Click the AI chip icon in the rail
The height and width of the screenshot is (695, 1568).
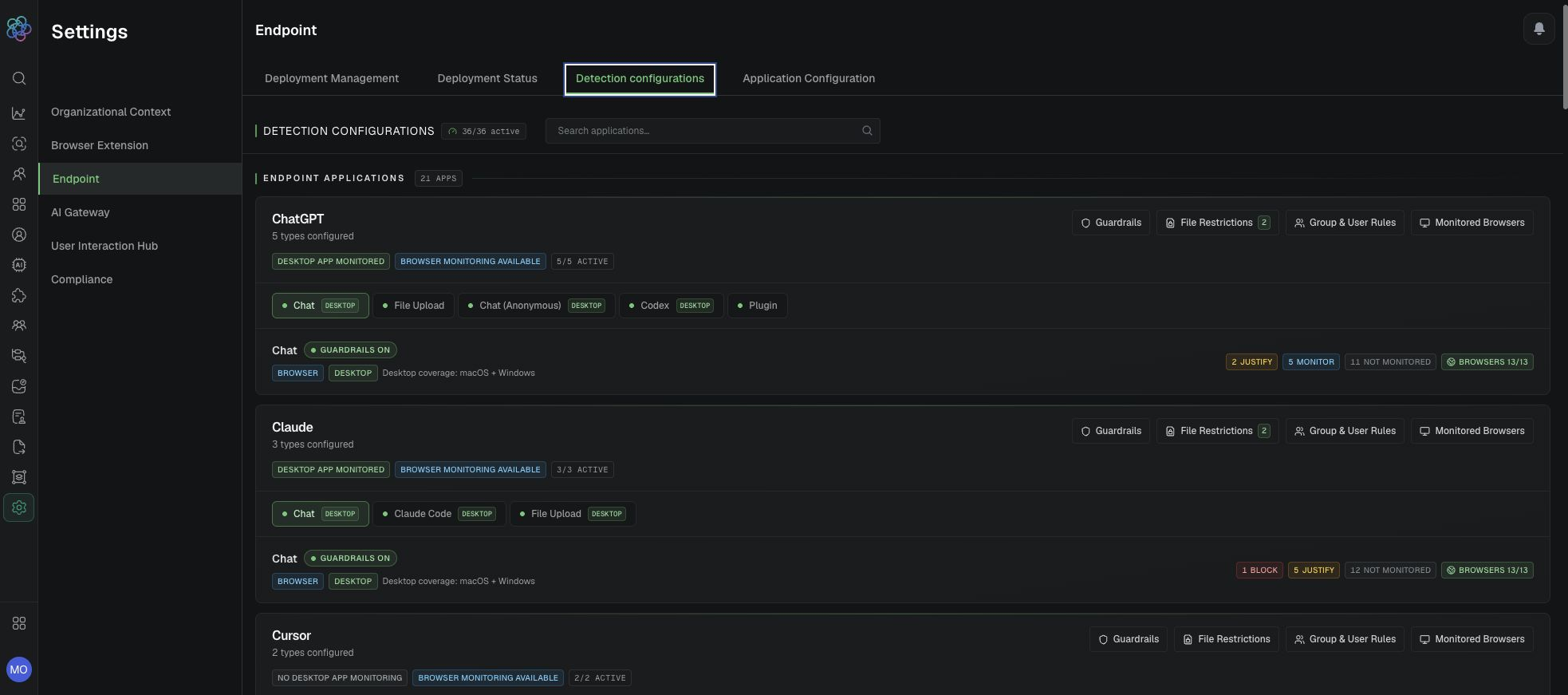19,265
